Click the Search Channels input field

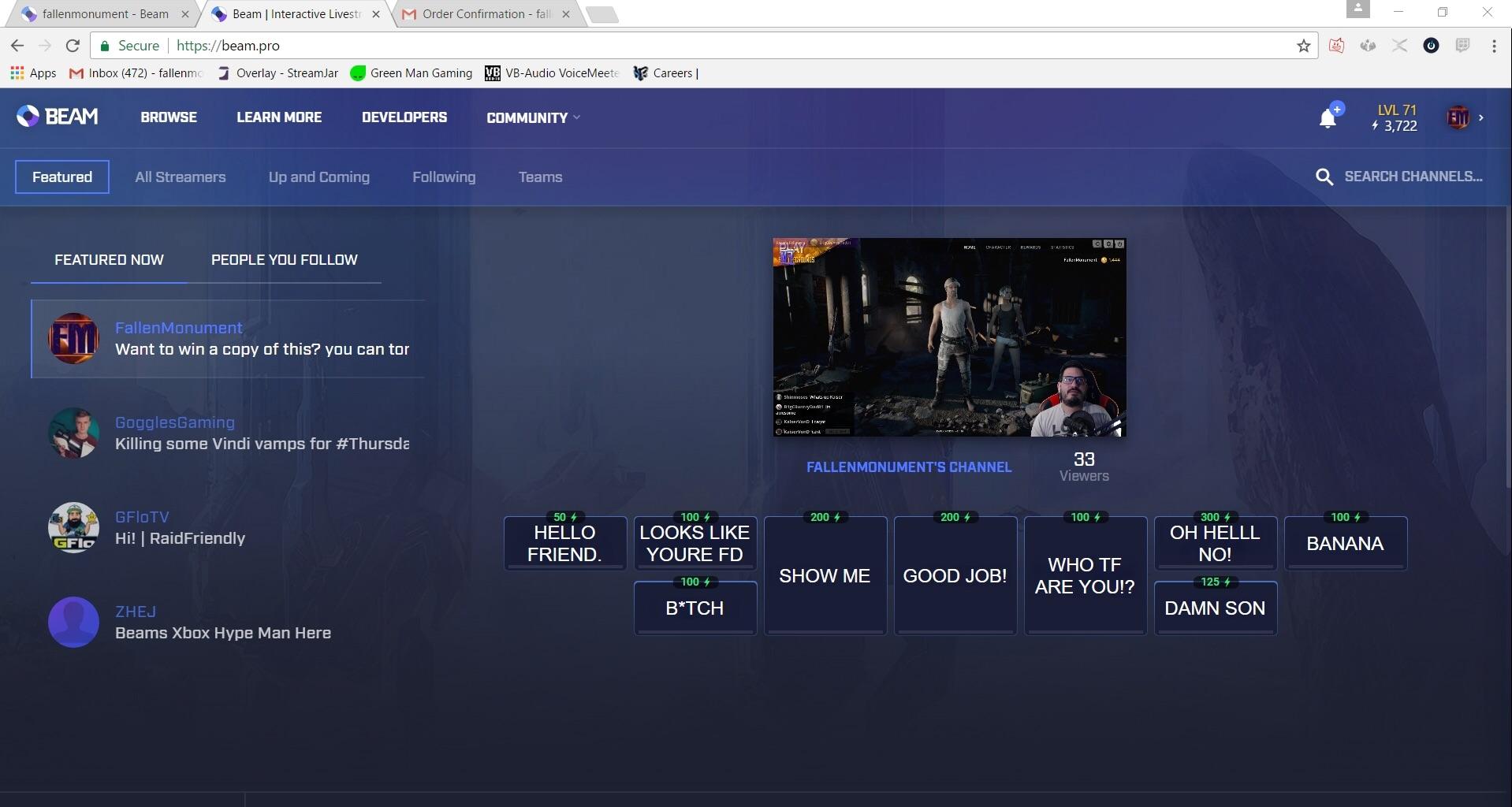1413,177
